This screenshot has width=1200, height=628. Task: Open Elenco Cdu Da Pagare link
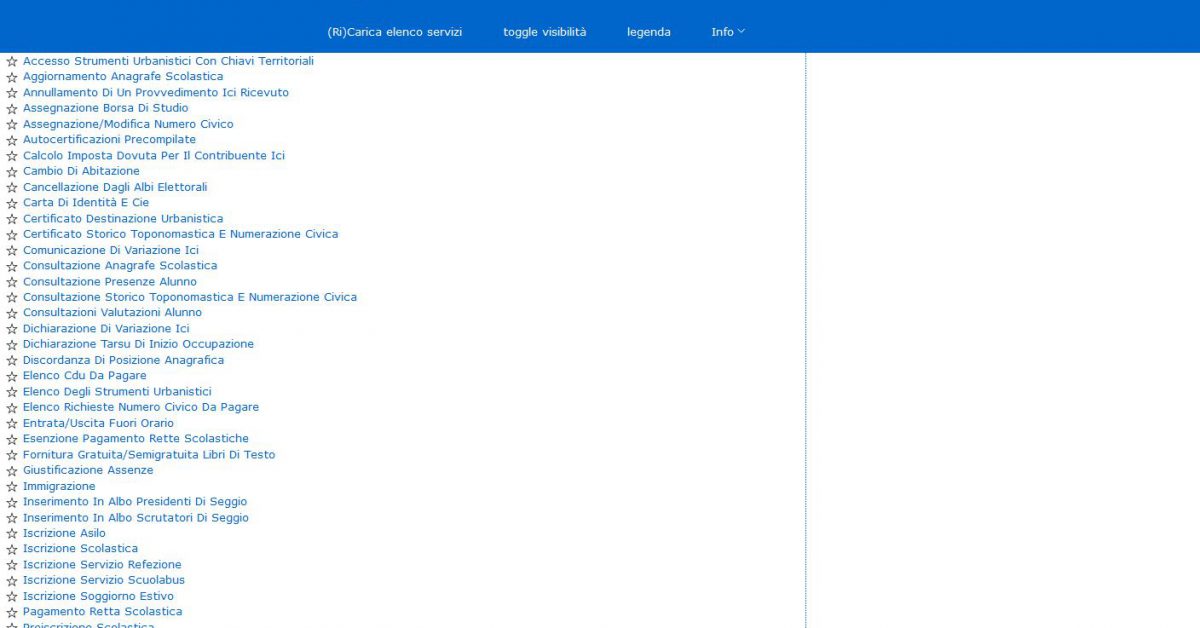coord(85,375)
